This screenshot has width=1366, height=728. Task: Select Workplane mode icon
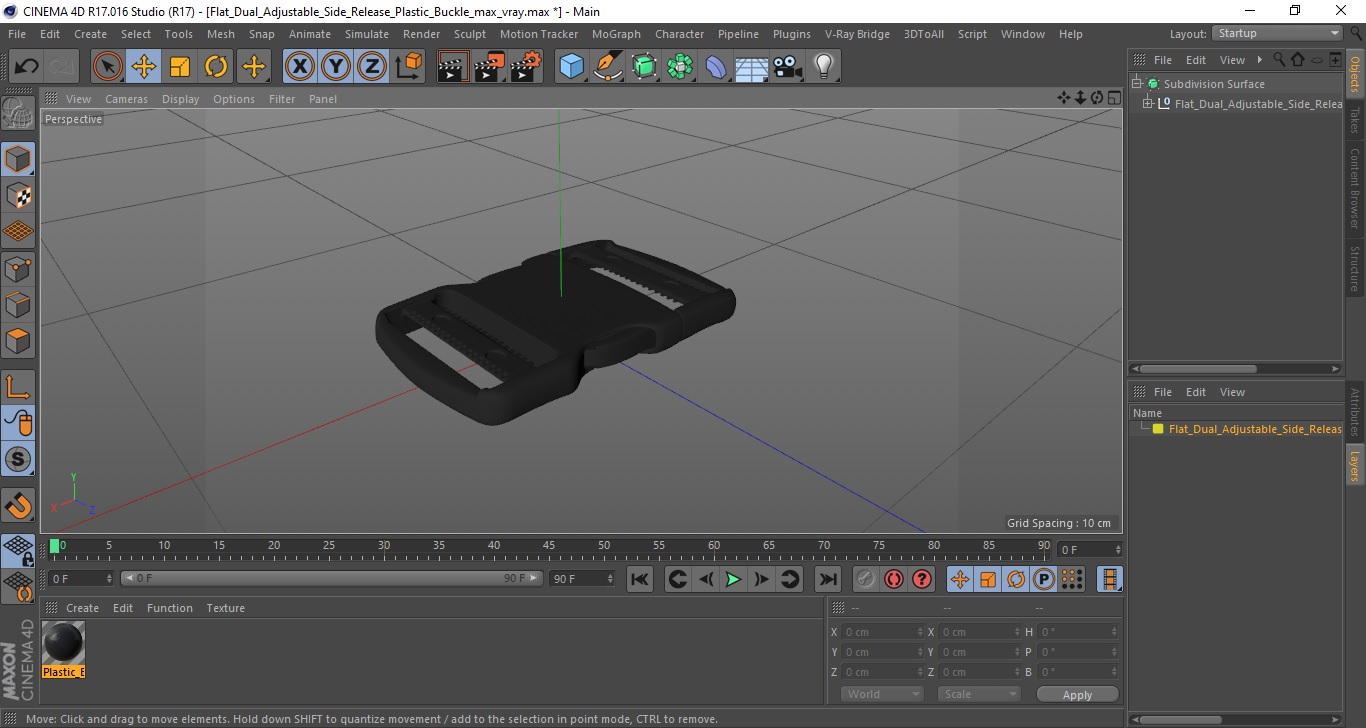pos(18,232)
